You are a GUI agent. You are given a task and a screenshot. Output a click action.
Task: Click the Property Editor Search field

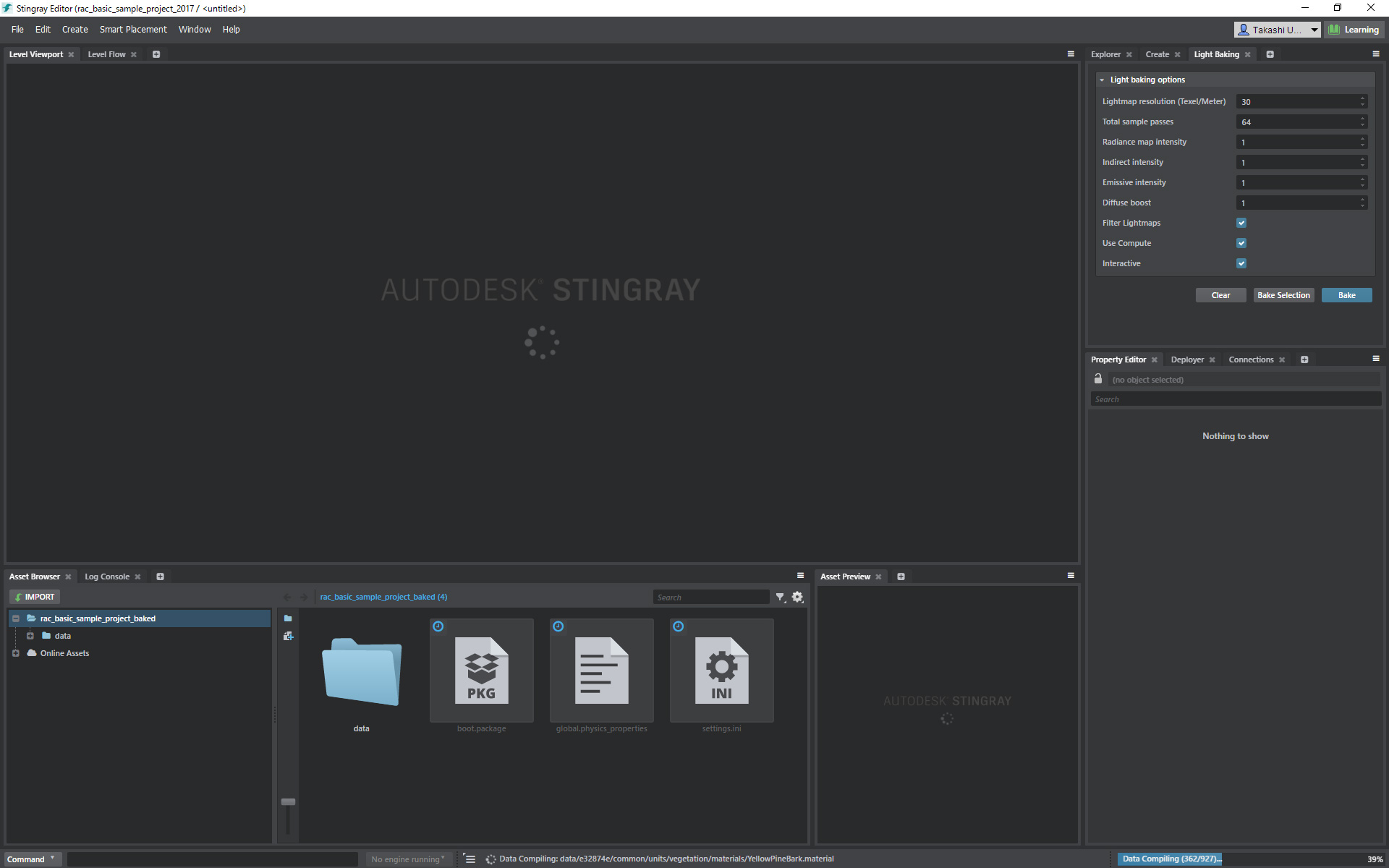click(x=1236, y=399)
